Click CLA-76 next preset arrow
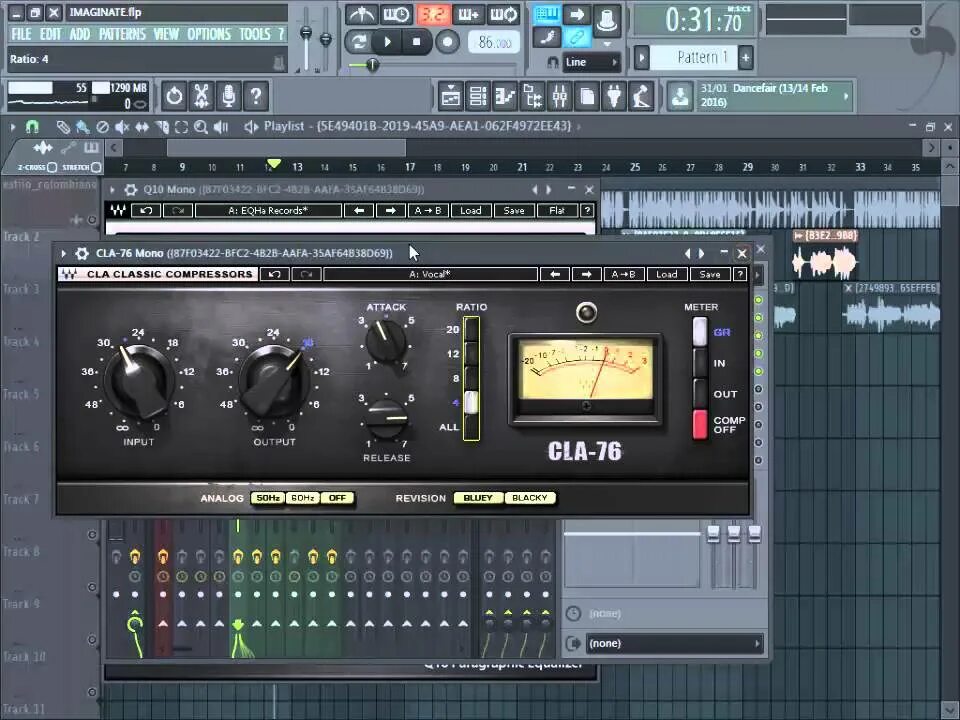The width and height of the screenshot is (960, 720). pos(587,274)
